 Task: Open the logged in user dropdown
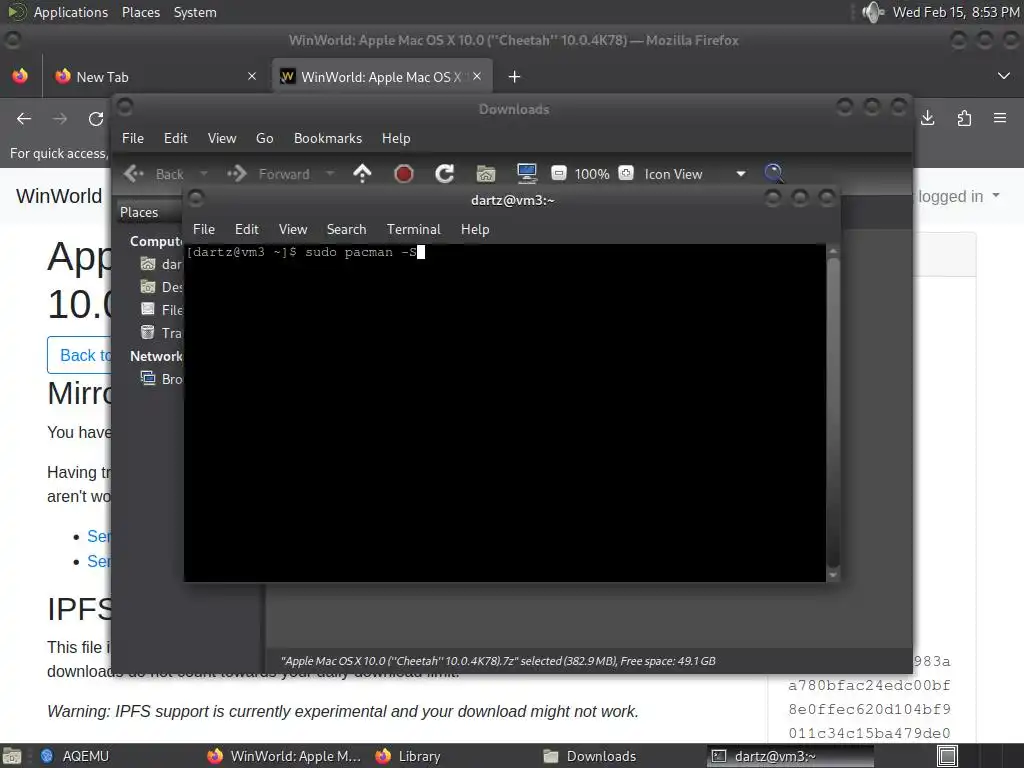coord(959,196)
